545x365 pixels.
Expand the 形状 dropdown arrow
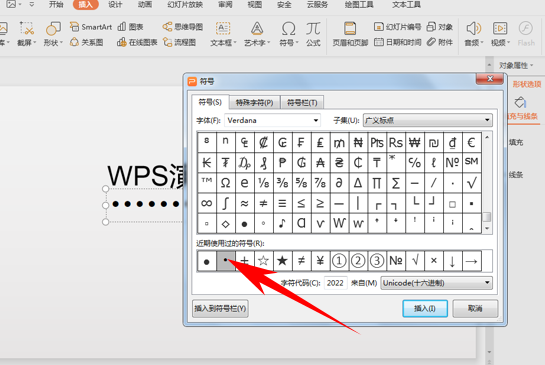tap(61, 43)
